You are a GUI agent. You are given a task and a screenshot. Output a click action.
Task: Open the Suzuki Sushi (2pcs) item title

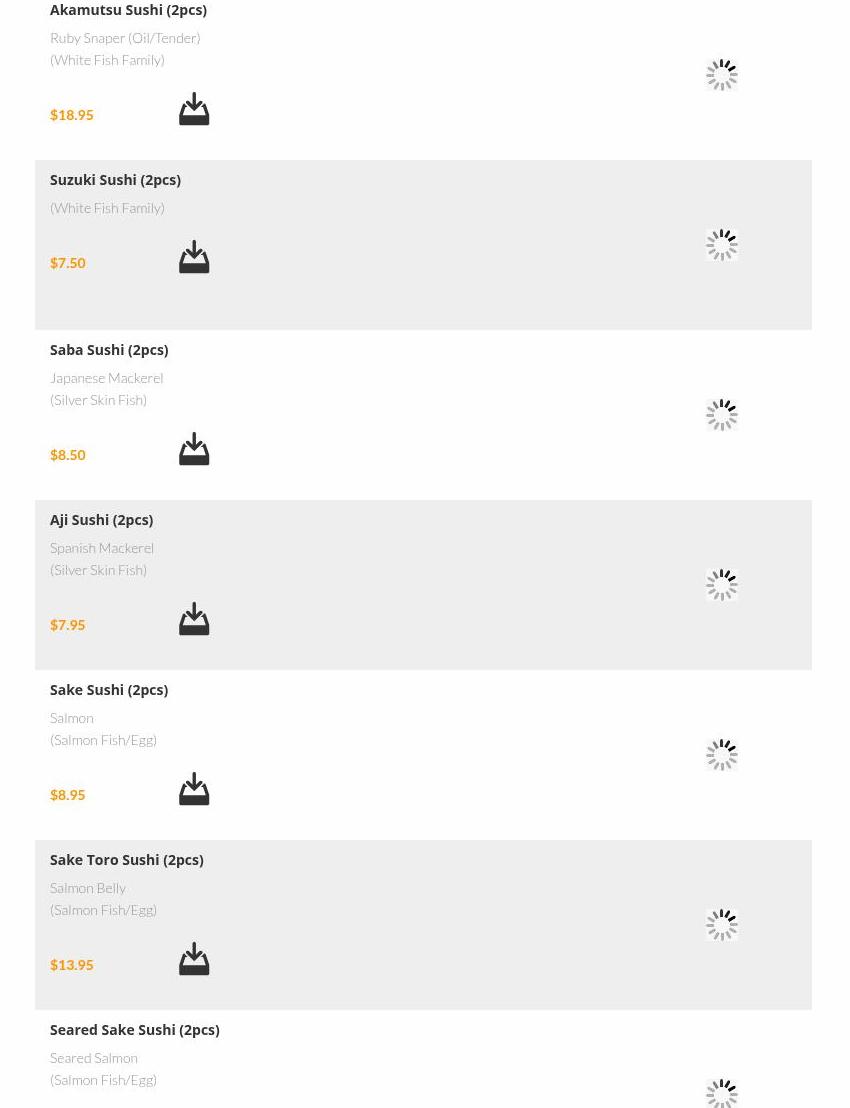point(115,180)
